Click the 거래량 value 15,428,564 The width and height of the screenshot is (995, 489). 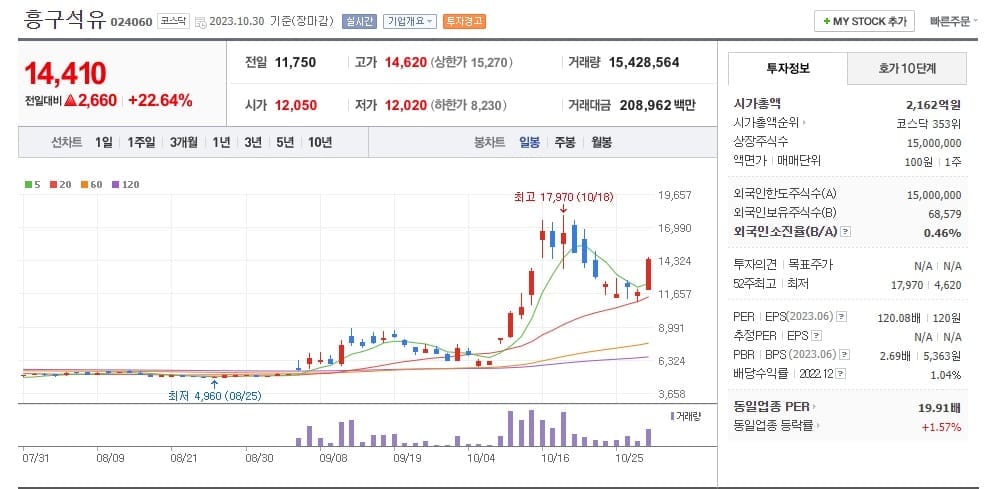click(x=643, y=62)
